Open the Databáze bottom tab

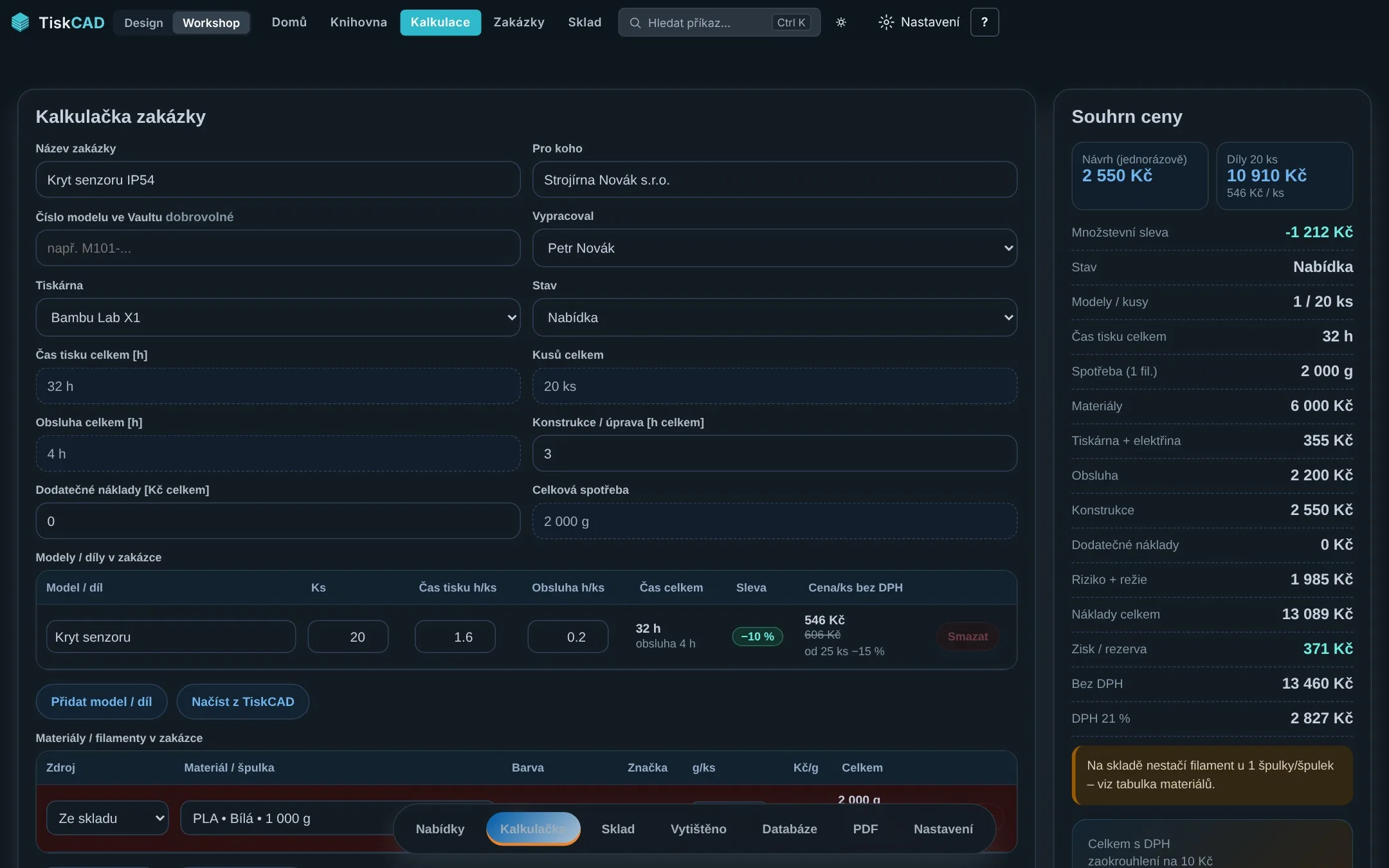click(x=789, y=829)
